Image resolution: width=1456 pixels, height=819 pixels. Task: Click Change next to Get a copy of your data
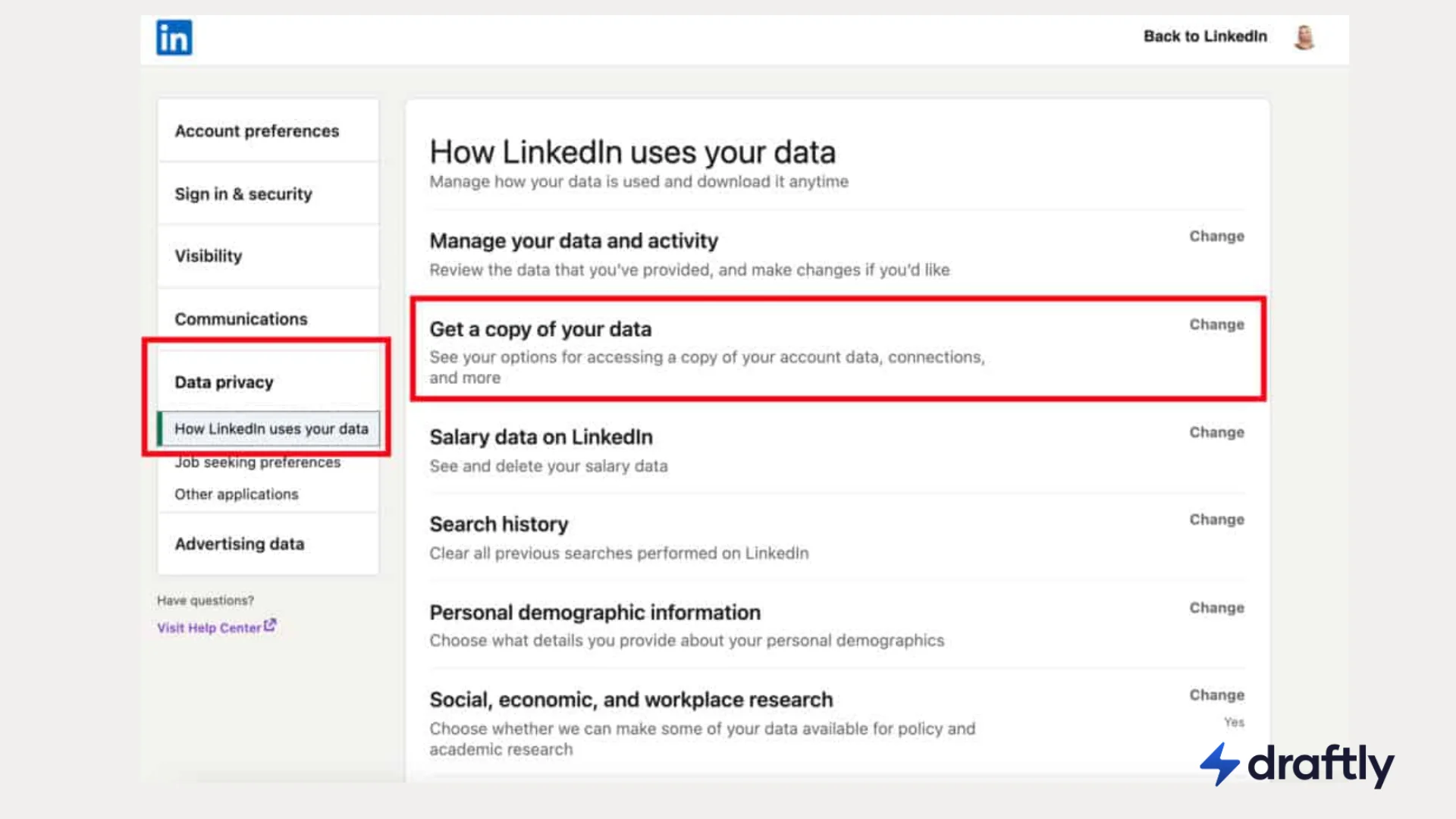coord(1216,325)
